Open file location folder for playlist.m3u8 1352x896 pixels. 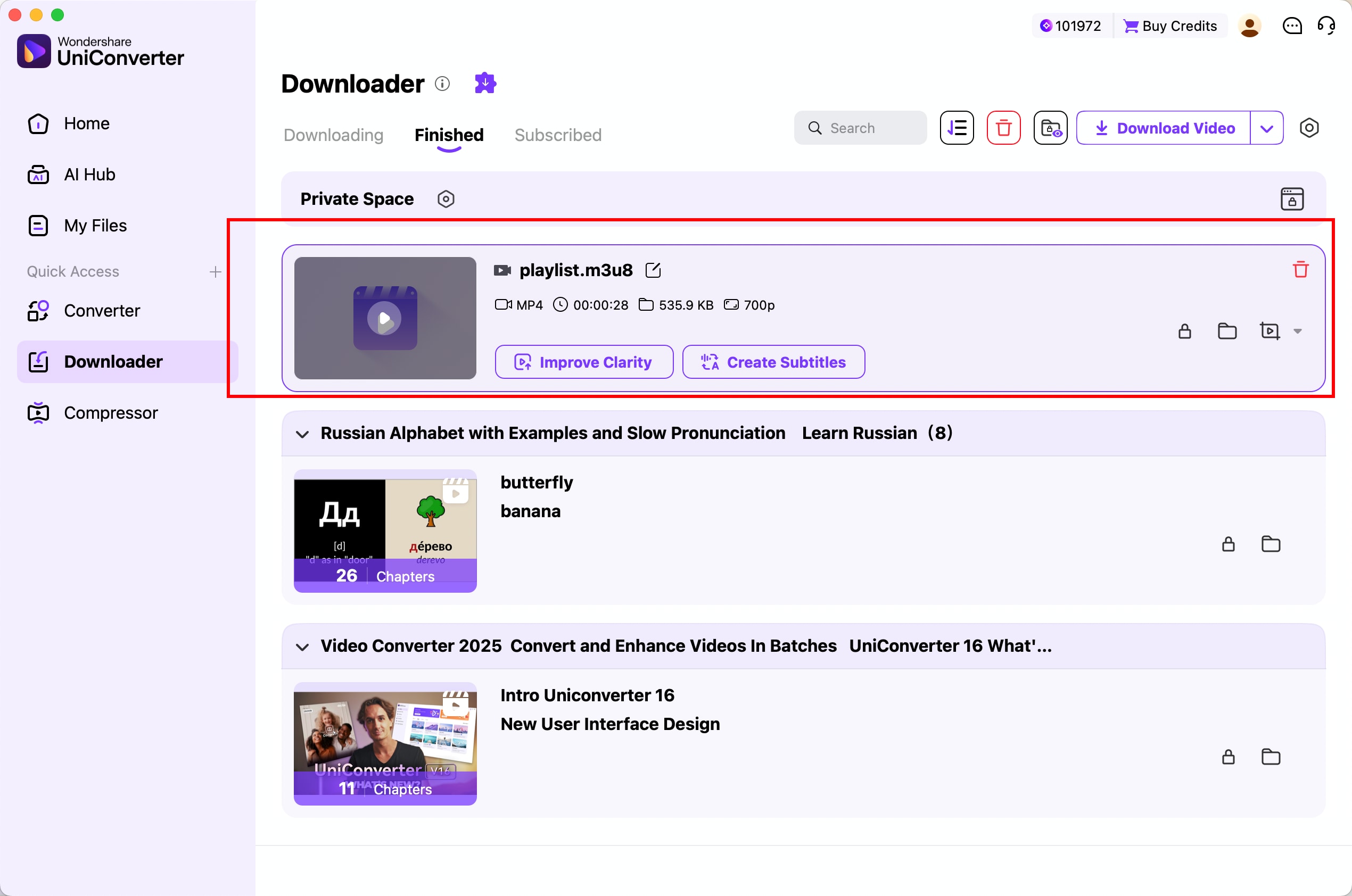[x=1227, y=331]
